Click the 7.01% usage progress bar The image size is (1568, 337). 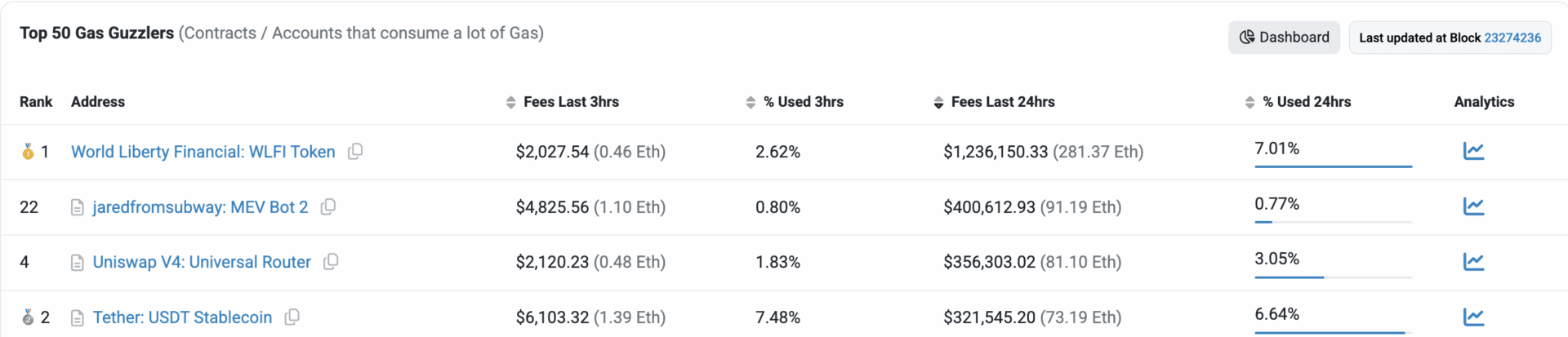pyautogui.click(x=1333, y=166)
